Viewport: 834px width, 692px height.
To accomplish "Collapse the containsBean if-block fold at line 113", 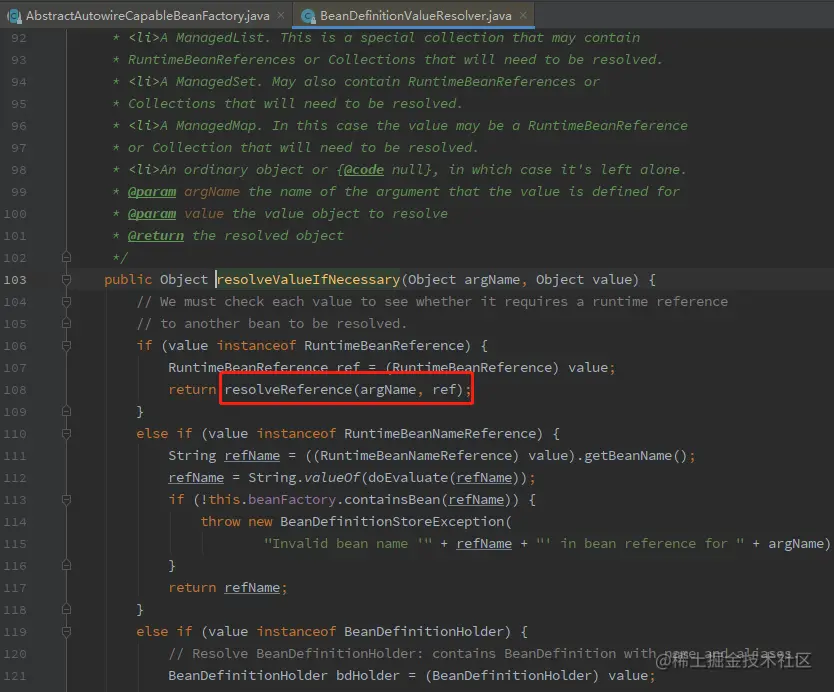I will pos(66,499).
